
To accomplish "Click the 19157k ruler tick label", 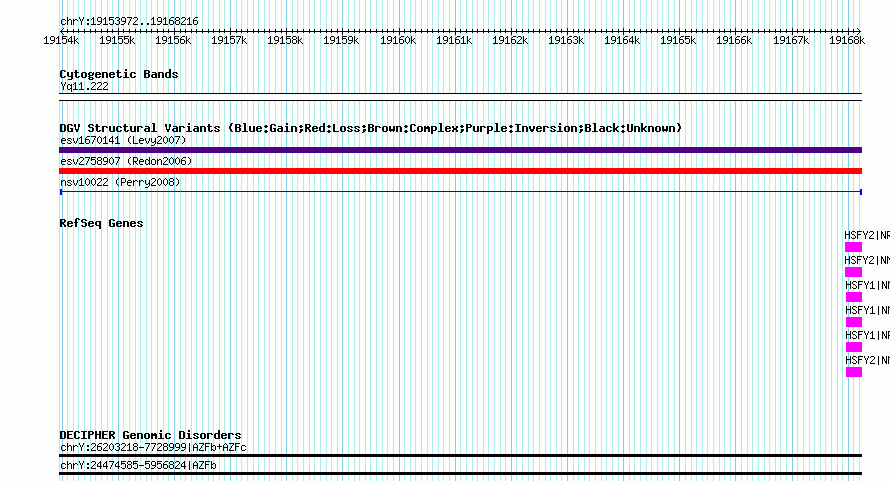I will 229,40.
